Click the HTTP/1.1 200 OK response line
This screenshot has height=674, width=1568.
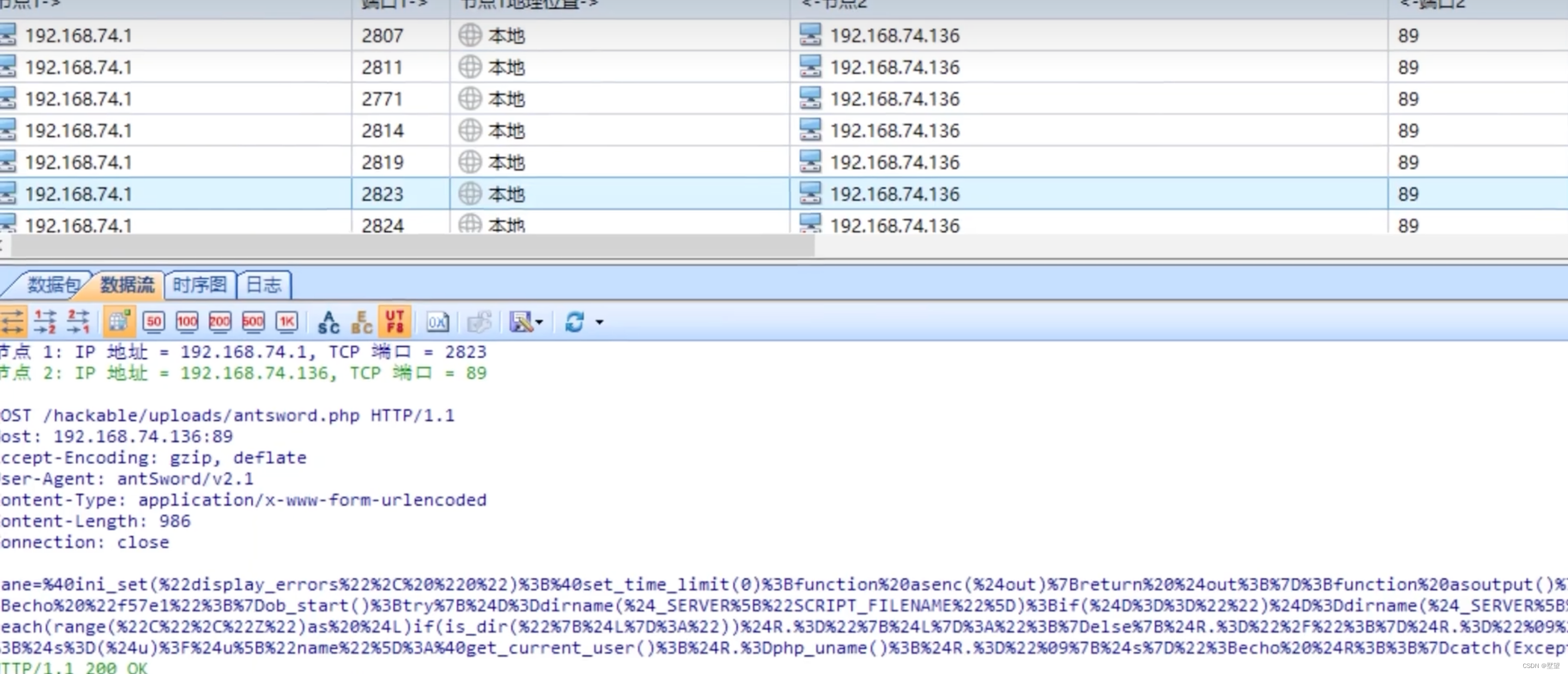[x=74, y=667]
